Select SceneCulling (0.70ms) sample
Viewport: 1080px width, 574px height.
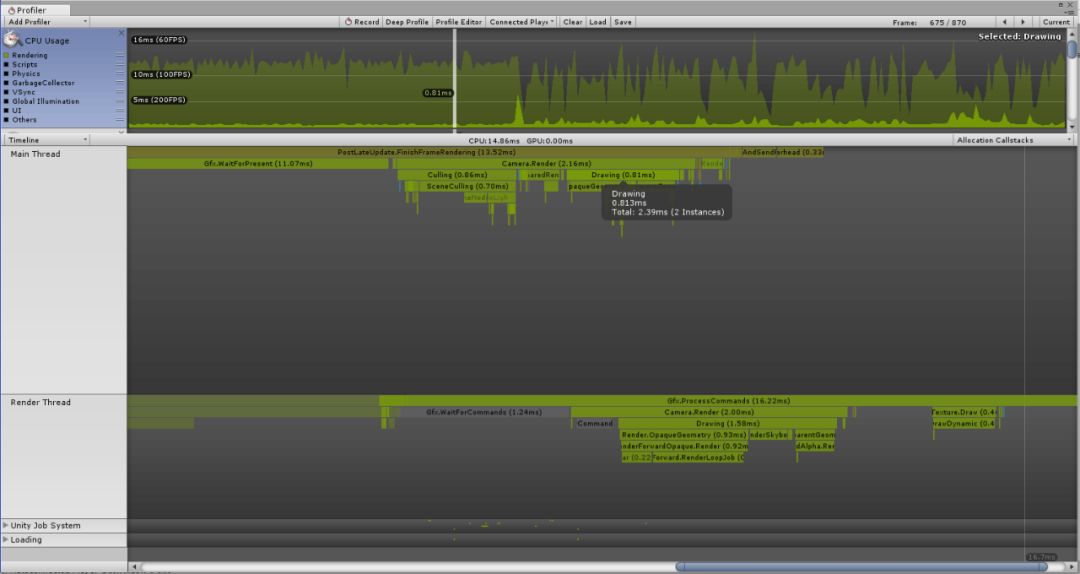click(467, 187)
